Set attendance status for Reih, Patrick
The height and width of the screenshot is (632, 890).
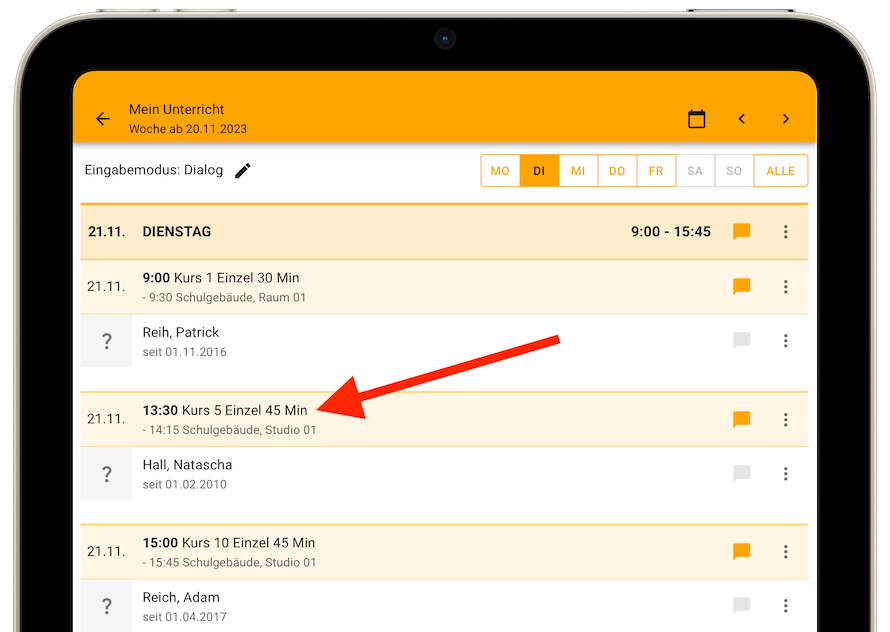[107, 341]
